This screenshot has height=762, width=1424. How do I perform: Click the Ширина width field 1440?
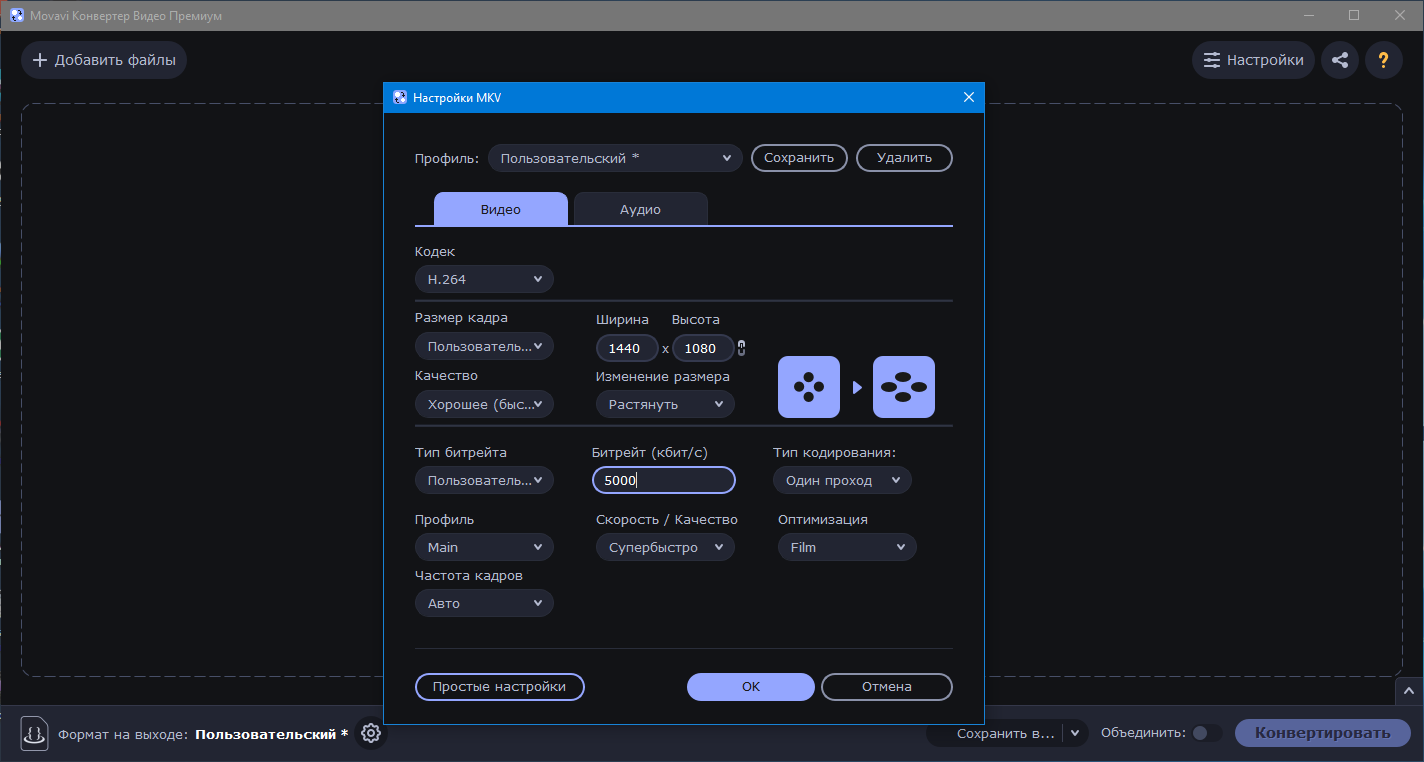point(627,348)
